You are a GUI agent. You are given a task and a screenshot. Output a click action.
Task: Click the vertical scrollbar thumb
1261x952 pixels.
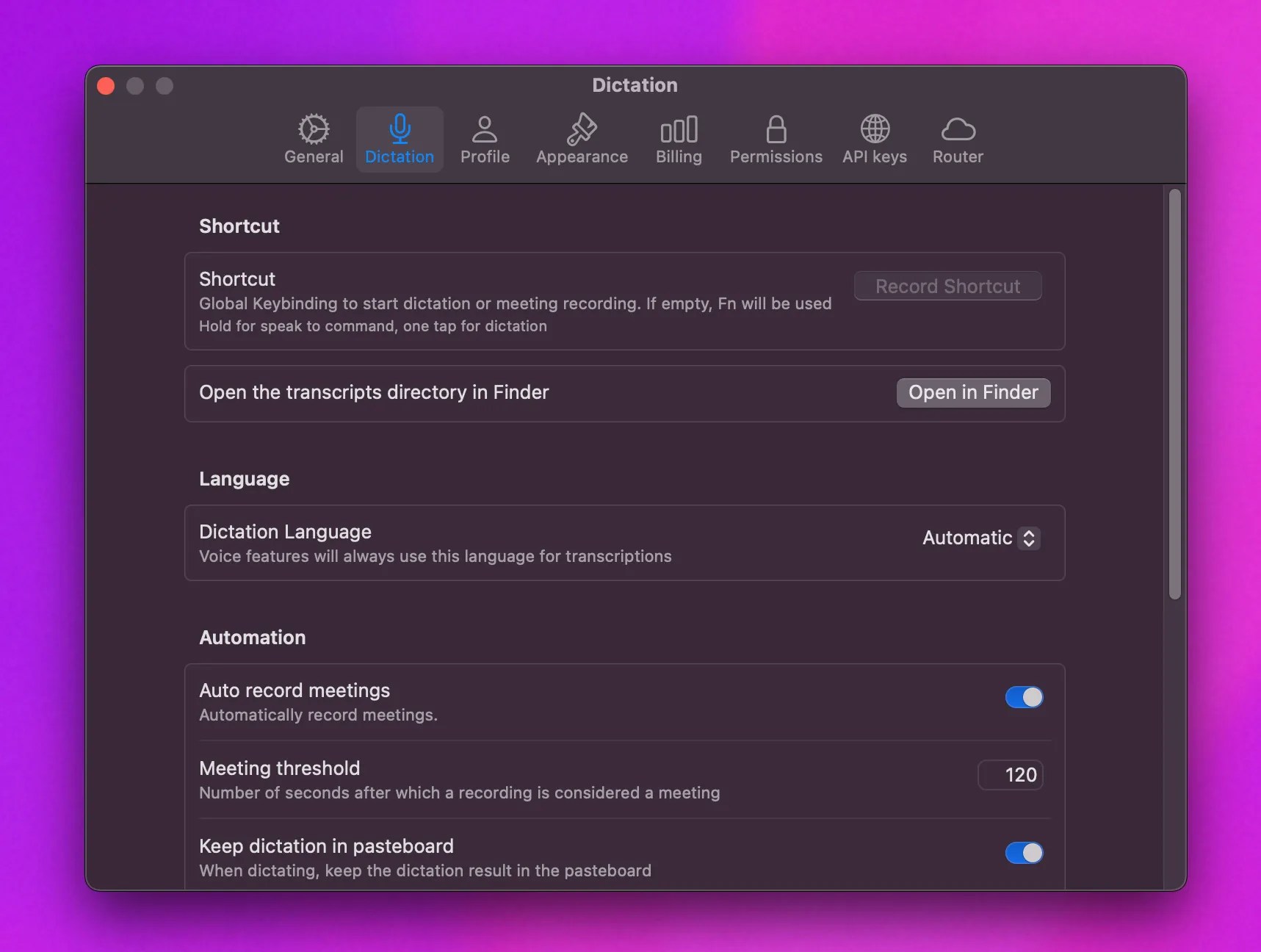1174,394
